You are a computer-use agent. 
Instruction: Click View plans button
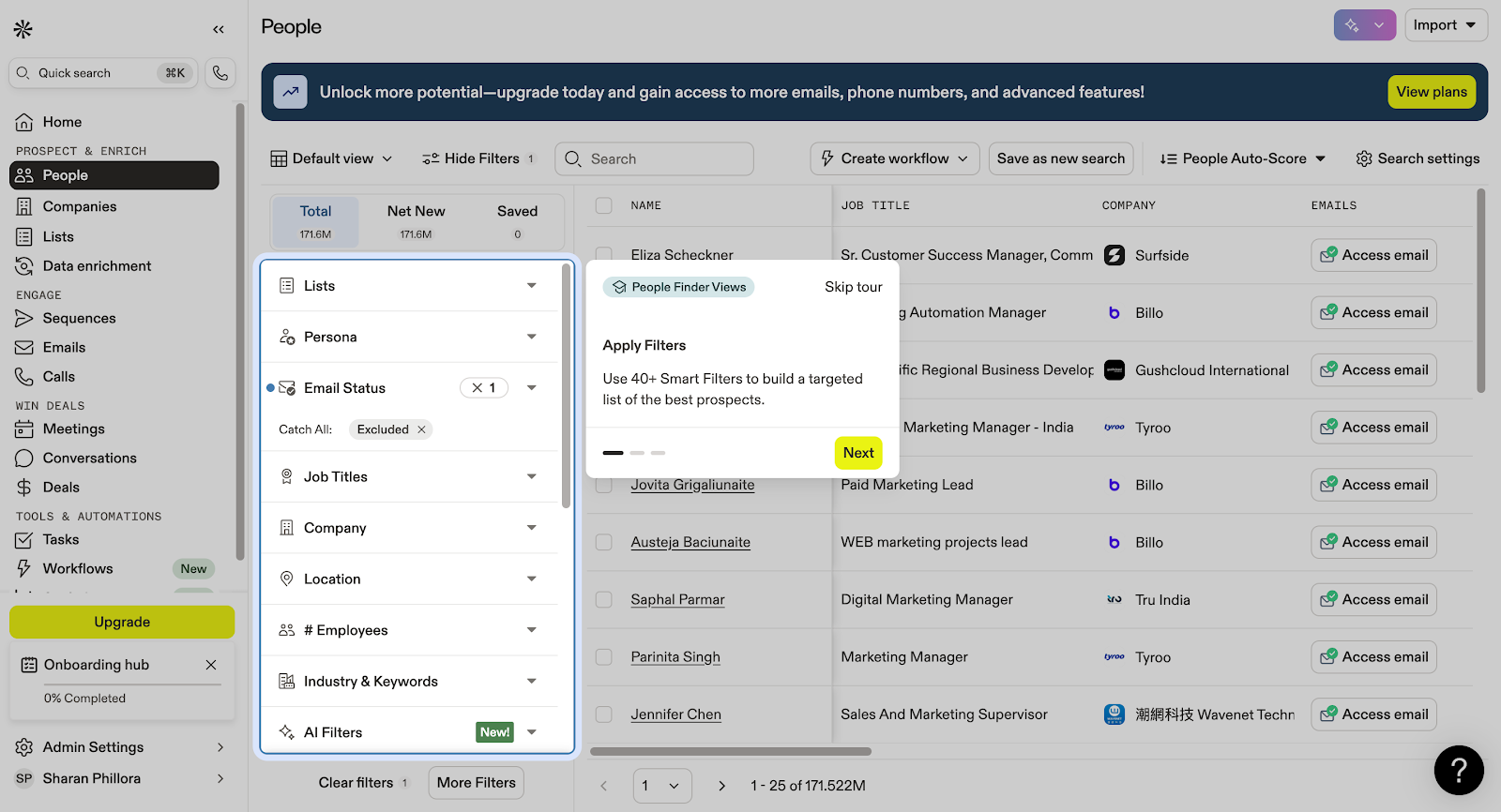pyautogui.click(x=1432, y=92)
